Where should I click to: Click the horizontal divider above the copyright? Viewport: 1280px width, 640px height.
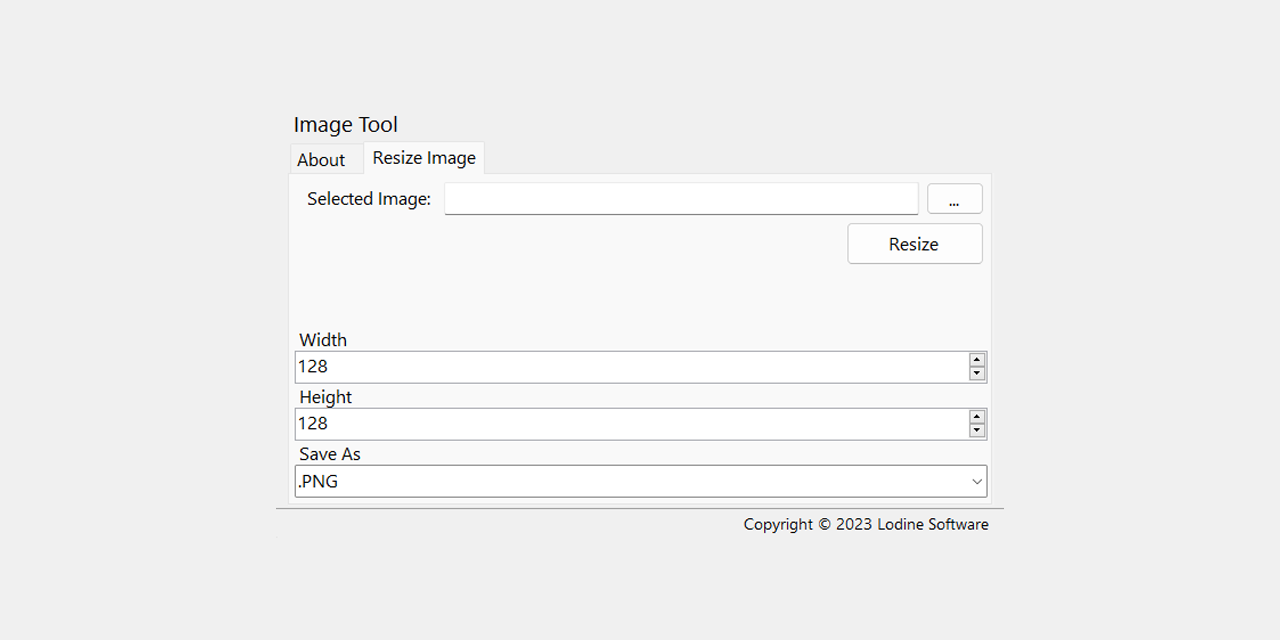click(640, 509)
